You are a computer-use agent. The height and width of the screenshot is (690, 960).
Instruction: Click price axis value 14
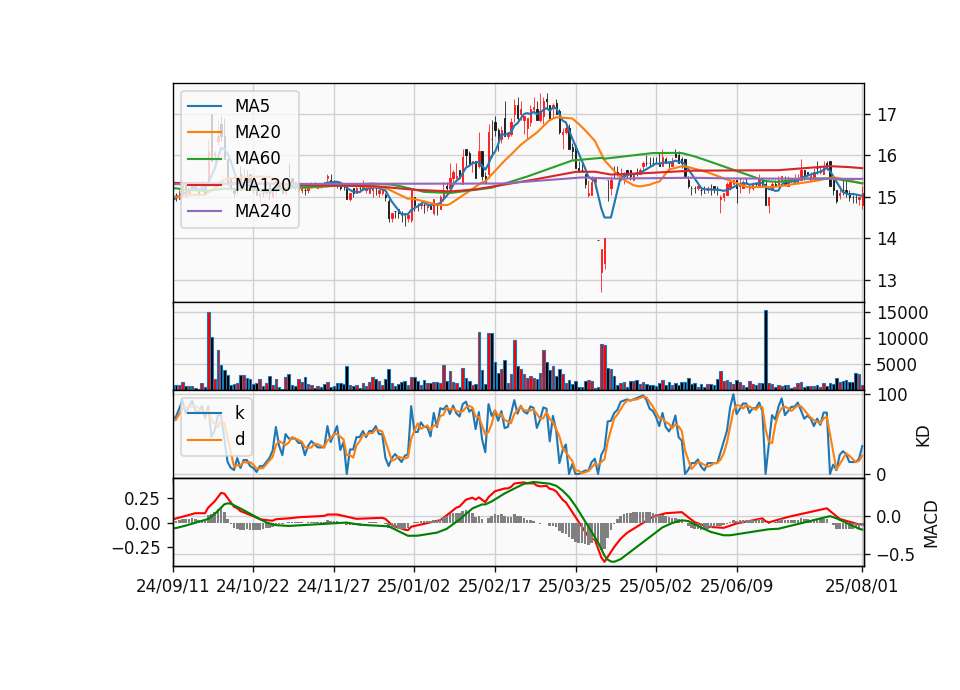point(887,239)
